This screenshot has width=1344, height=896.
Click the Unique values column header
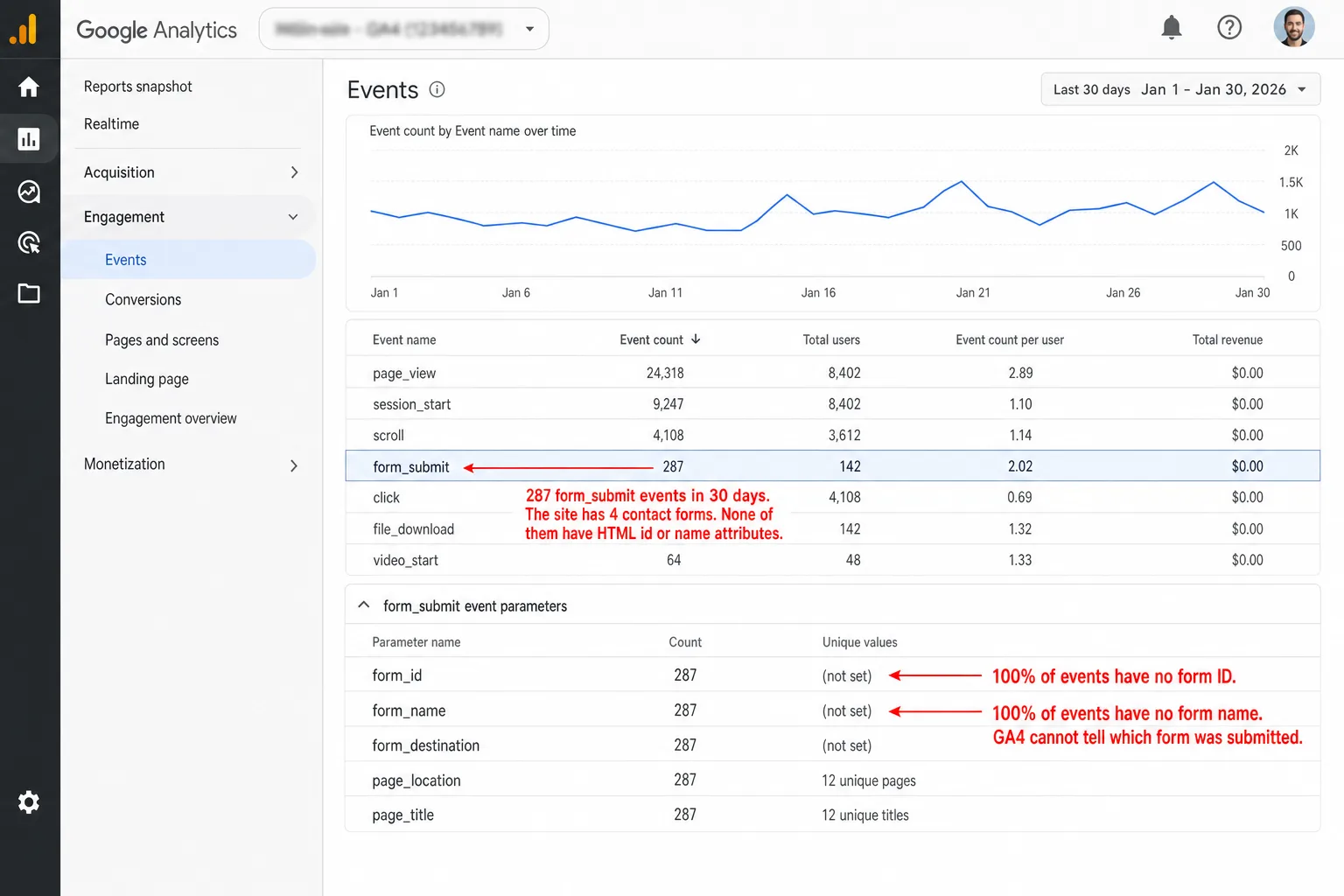click(x=859, y=642)
